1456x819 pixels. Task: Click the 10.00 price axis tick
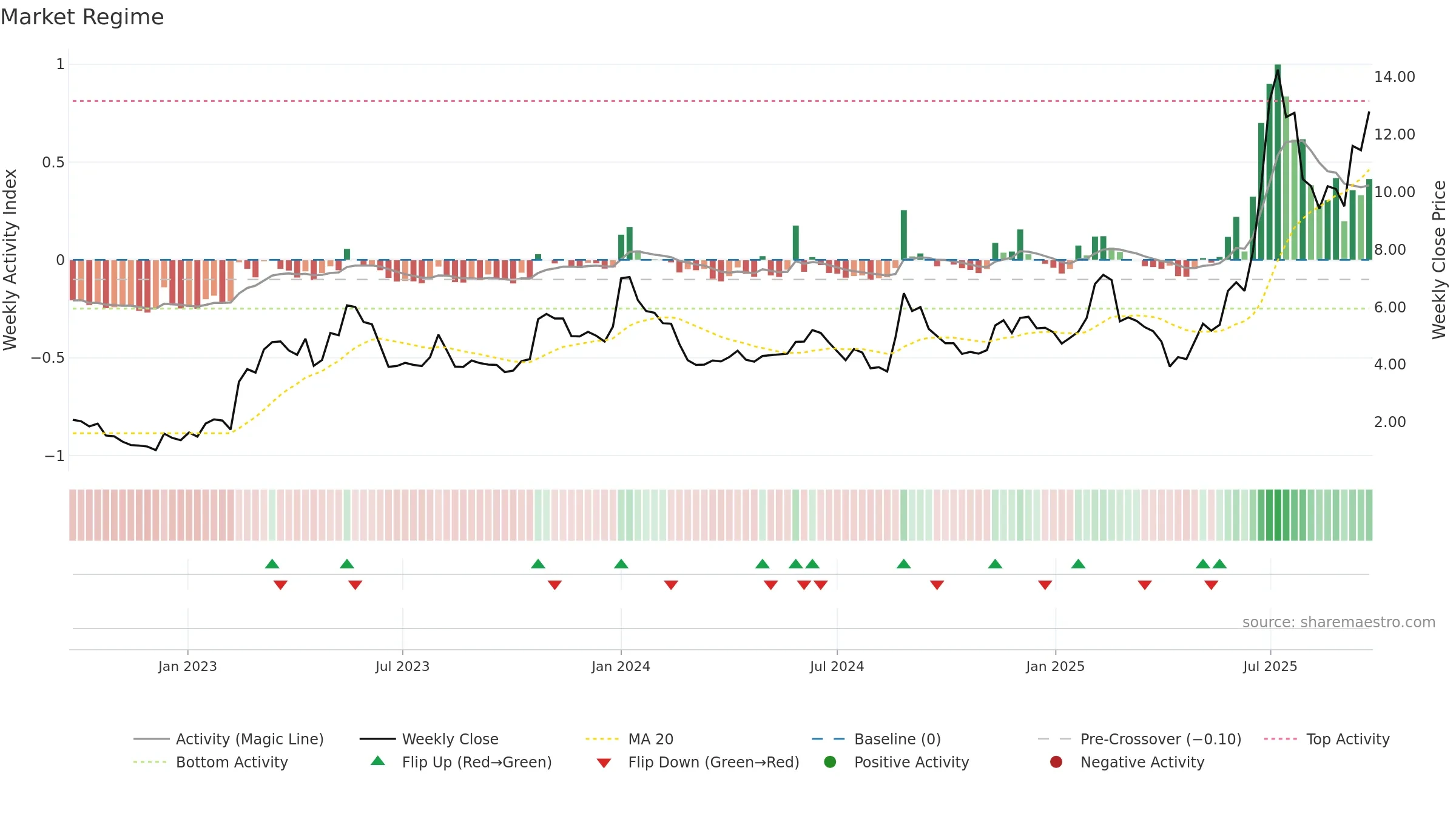[x=1394, y=192]
